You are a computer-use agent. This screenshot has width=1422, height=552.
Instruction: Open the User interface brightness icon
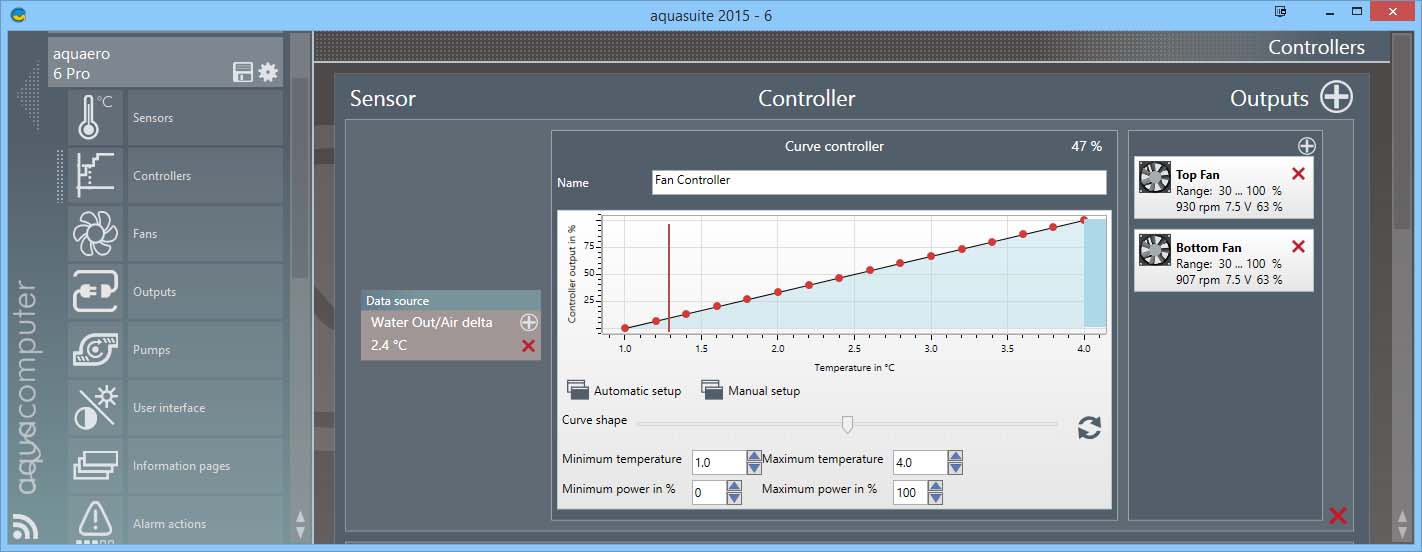95,407
